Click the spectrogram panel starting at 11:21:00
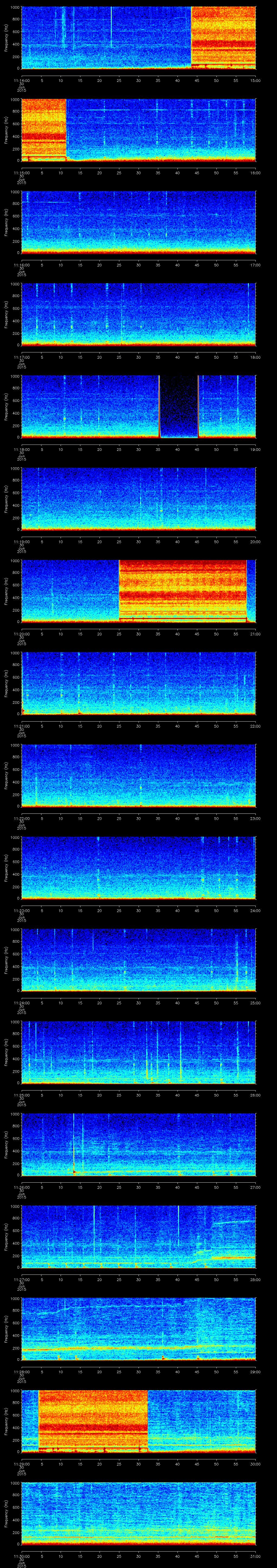 (138, 683)
